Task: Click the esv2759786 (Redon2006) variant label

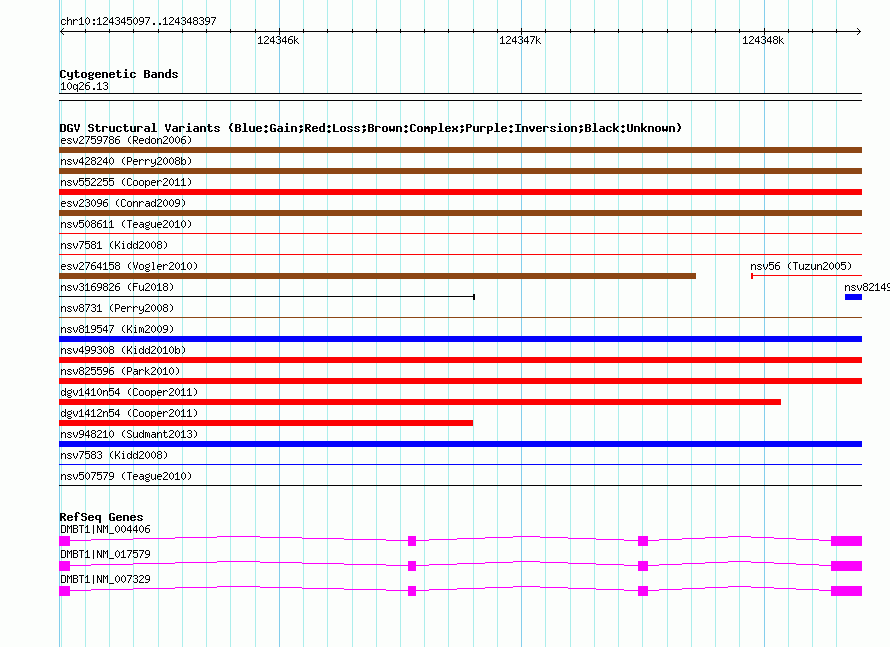Action: tap(125, 140)
